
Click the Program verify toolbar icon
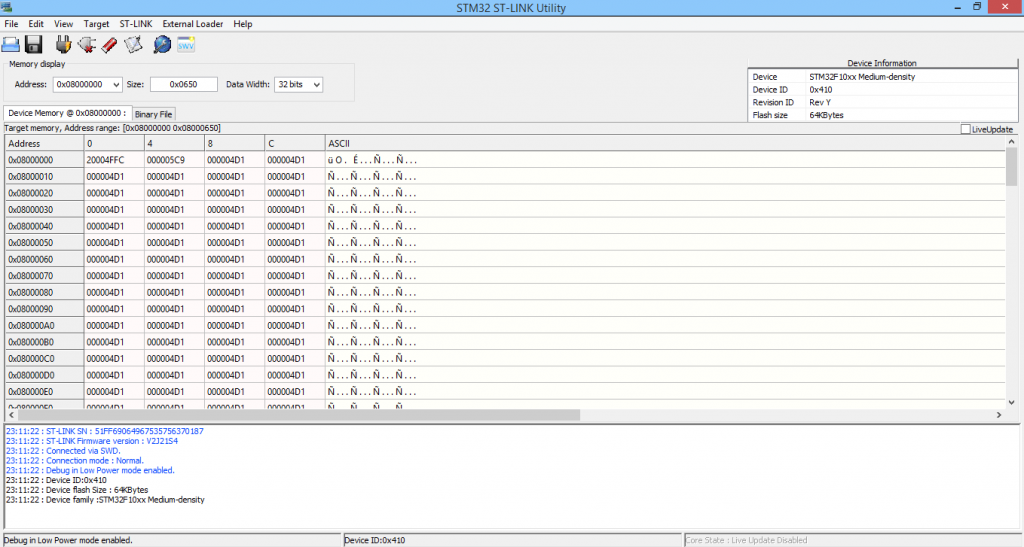[133, 44]
